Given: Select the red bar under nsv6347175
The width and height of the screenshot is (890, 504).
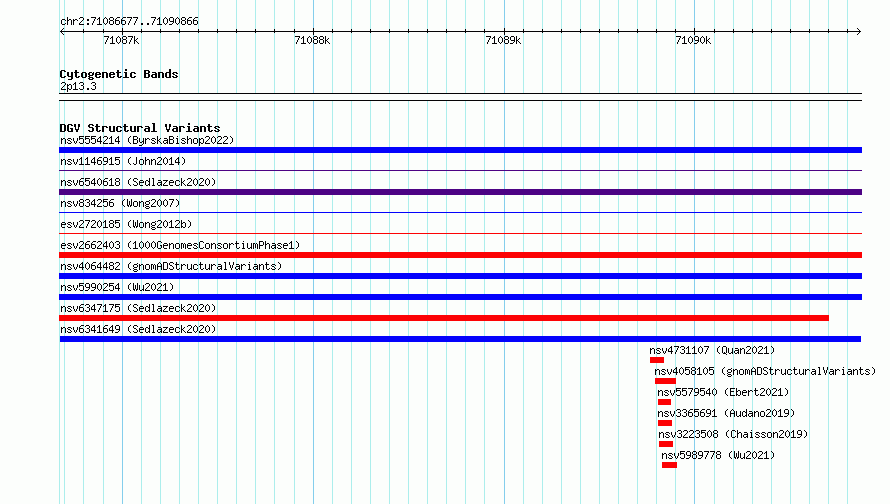Looking at the screenshot, I should [x=444, y=318].
